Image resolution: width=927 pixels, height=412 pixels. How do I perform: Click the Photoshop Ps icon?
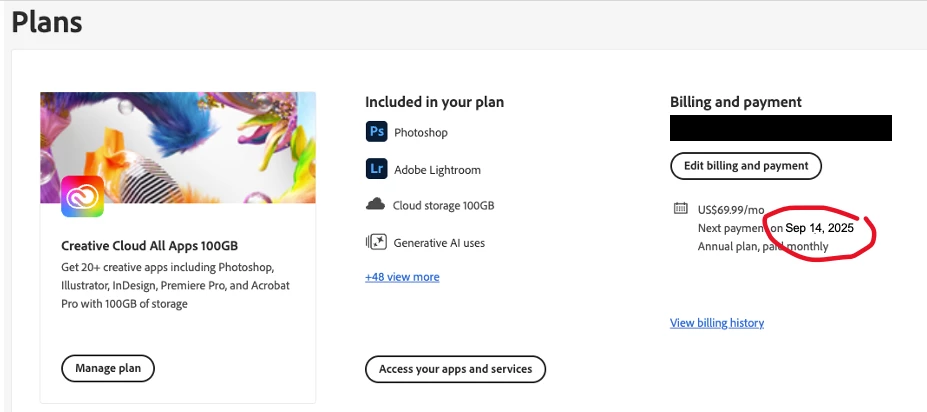[x=376, y=131]
